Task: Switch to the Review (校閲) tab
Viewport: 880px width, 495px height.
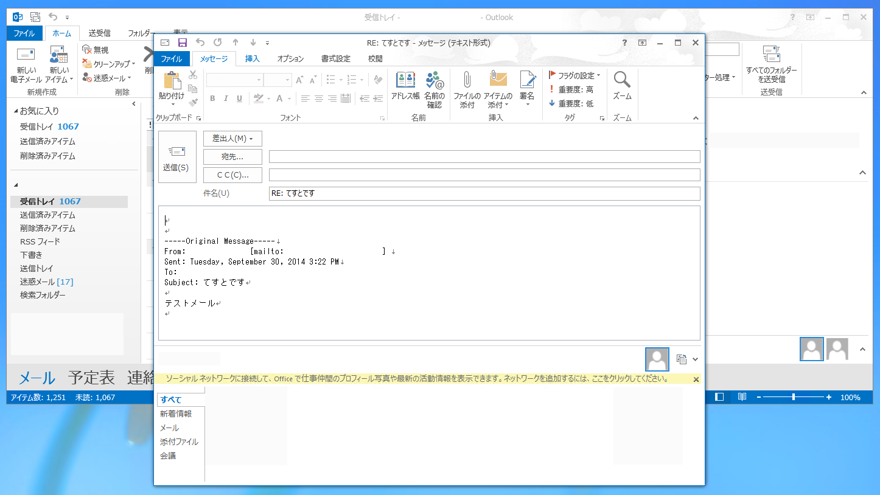Action: [x=375, y=58]
